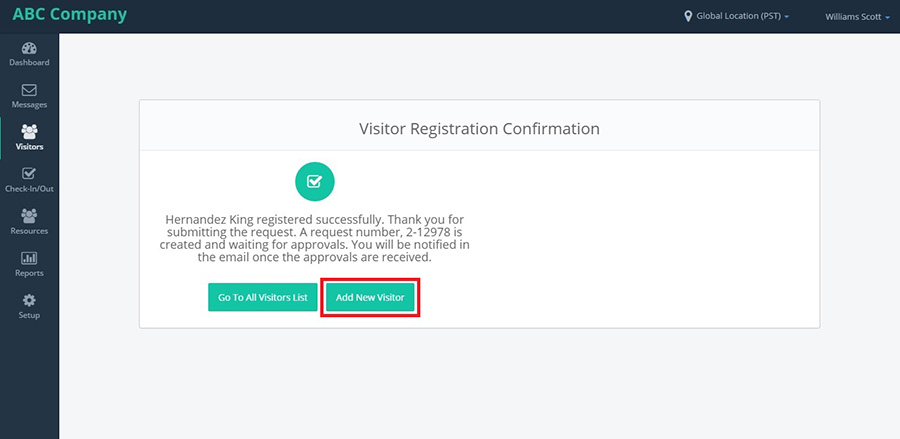
Task: Click the Add New Visitor button
Action: click(x=370, y=297)
